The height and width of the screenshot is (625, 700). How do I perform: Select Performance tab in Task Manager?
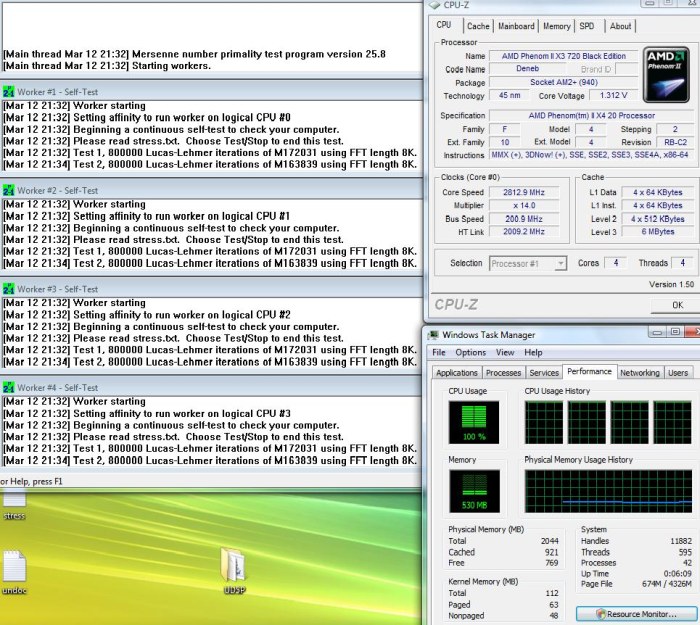click(x=589, y=371)
